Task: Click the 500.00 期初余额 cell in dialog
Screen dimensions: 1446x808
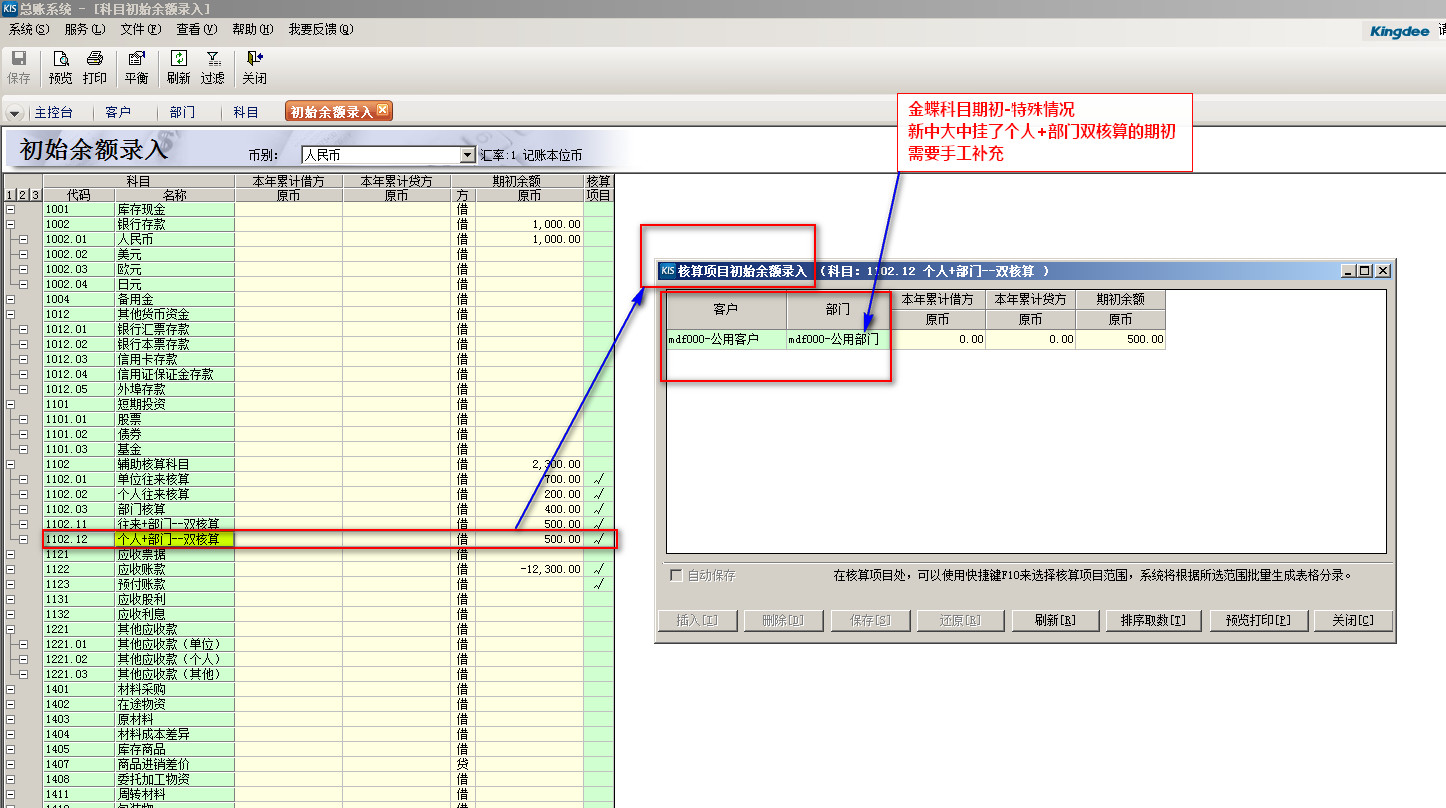Action: 1120,340
